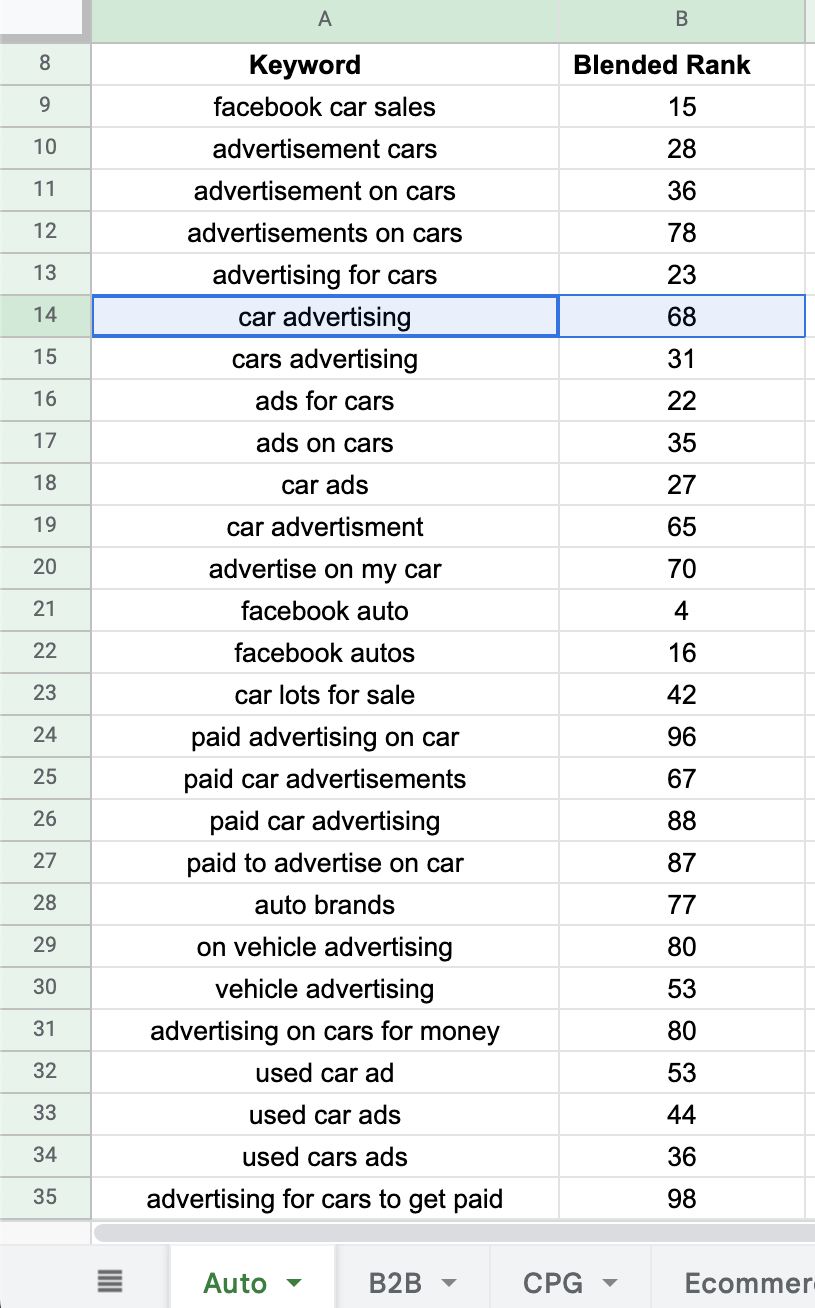Viewport: 815px width, 1308px height.
Task: Click the select-all corner box
Action: [x=45, y=20]
